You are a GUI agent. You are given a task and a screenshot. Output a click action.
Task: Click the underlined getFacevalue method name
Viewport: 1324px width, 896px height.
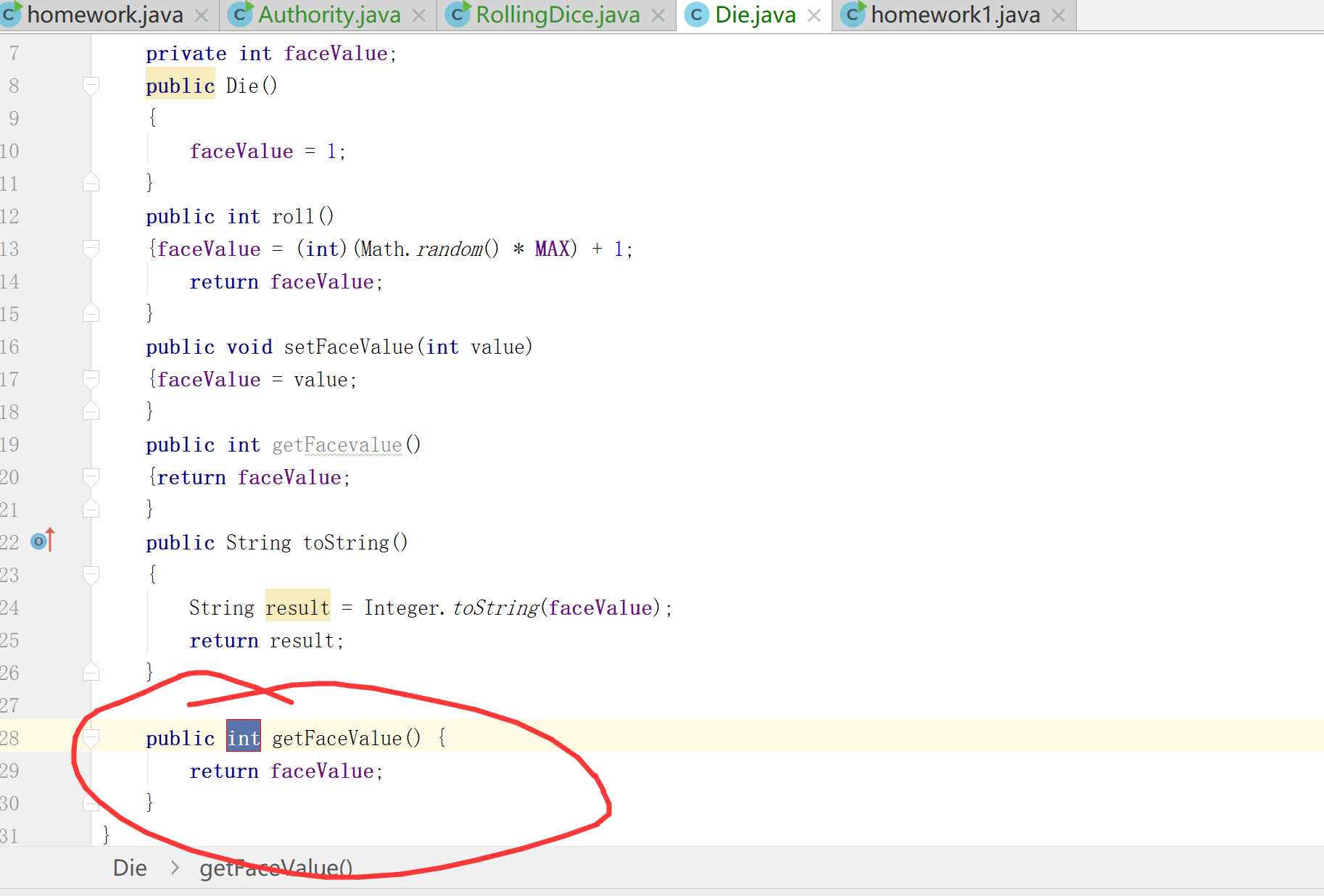(337, 444)
